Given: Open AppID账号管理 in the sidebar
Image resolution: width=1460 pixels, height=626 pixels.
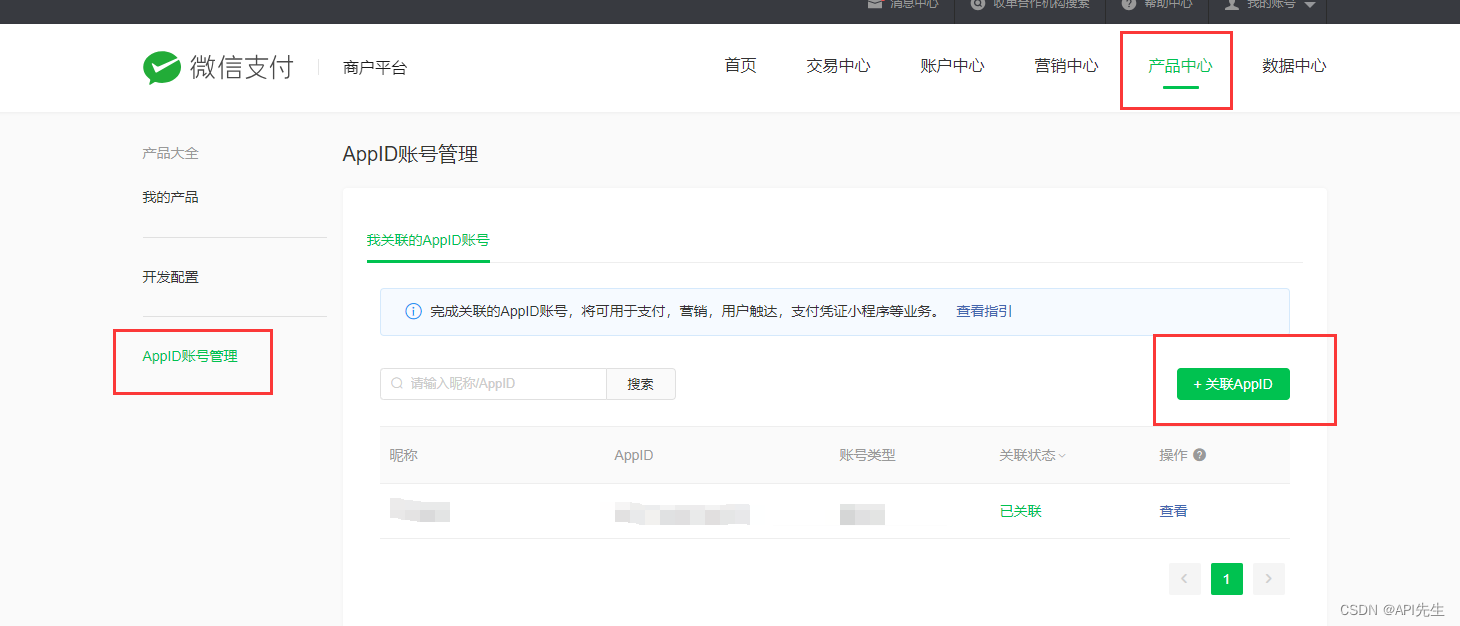Looking at the screenshot, I should pos(190,356).
